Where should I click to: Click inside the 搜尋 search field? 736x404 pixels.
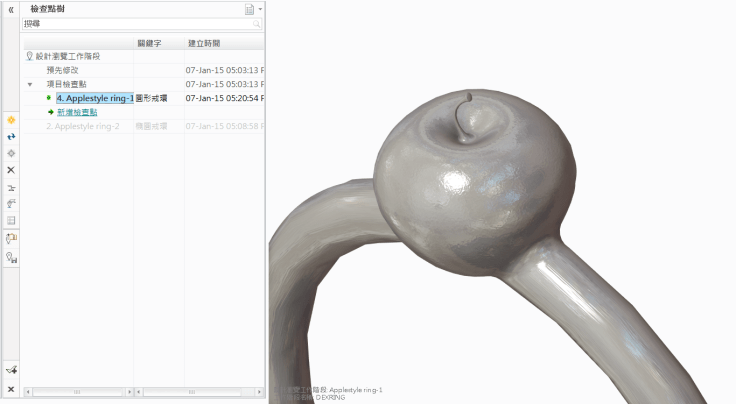pos(135,23)
